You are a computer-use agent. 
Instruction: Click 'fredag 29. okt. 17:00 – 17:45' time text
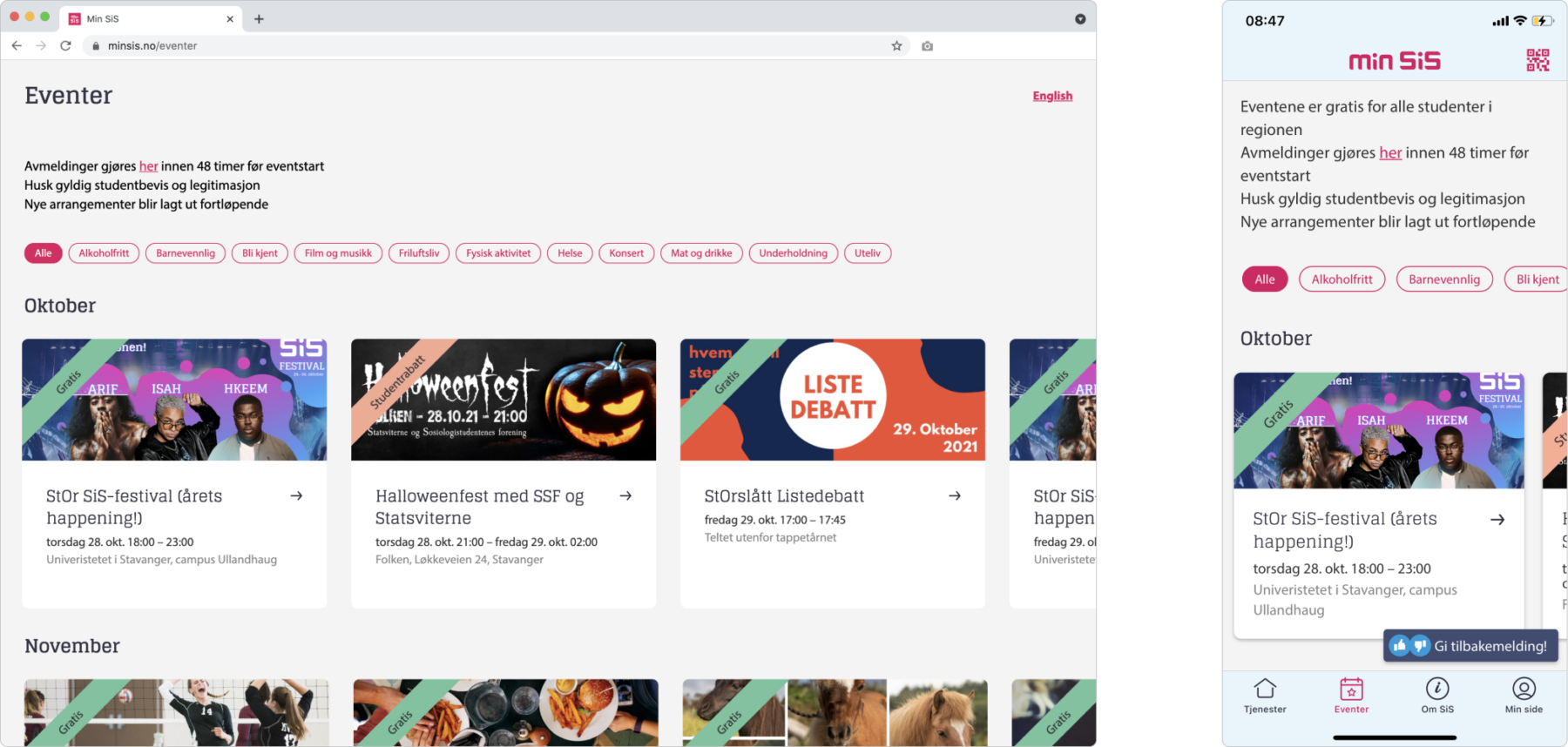pos(774,520)
